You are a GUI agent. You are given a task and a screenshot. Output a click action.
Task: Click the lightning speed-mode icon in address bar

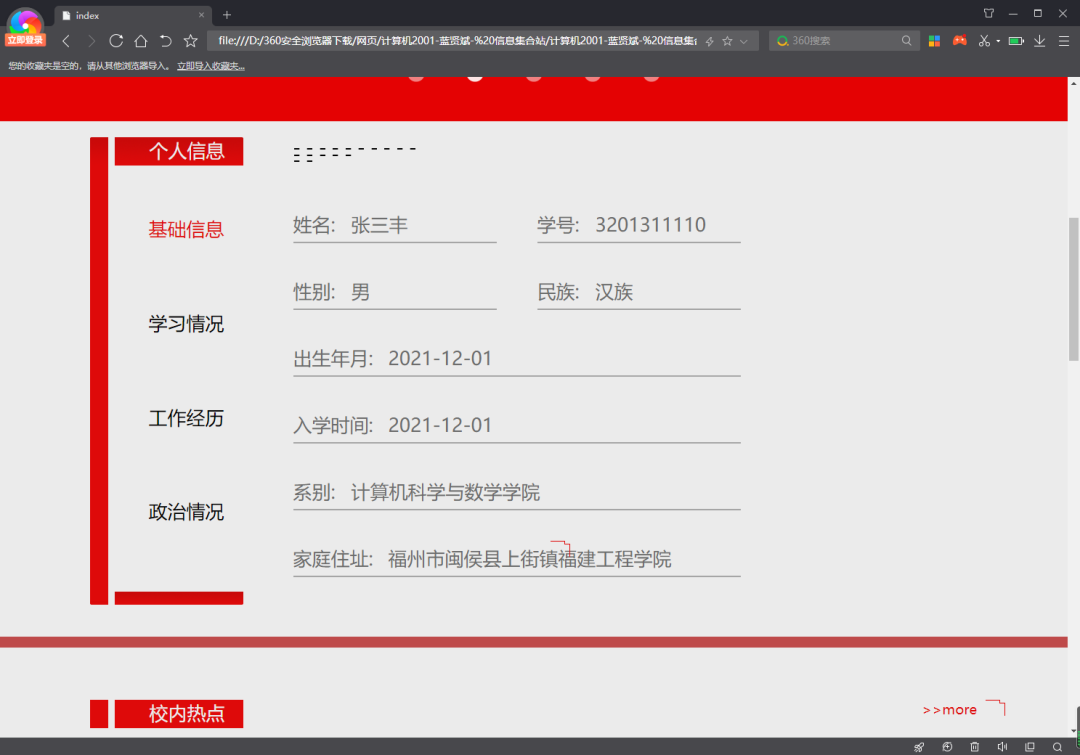click(x=709, y=41)
